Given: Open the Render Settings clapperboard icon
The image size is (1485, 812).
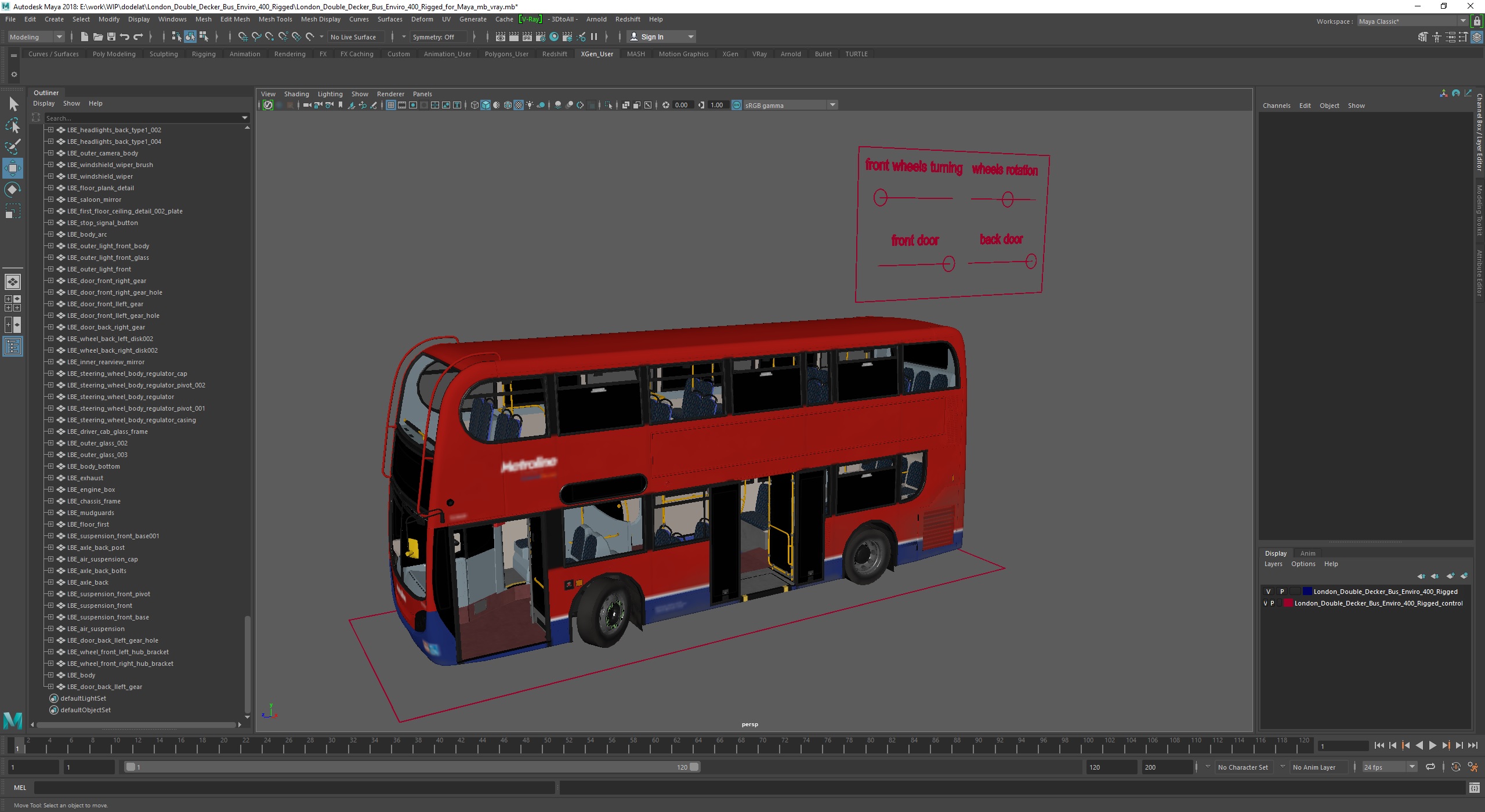Looking at the screenshot, I should tap(540, 37).
